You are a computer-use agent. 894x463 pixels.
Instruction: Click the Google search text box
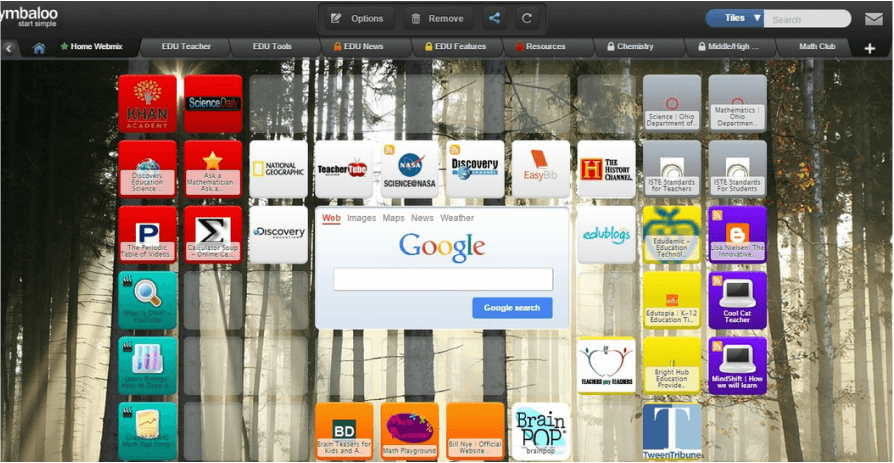[443, 279]
